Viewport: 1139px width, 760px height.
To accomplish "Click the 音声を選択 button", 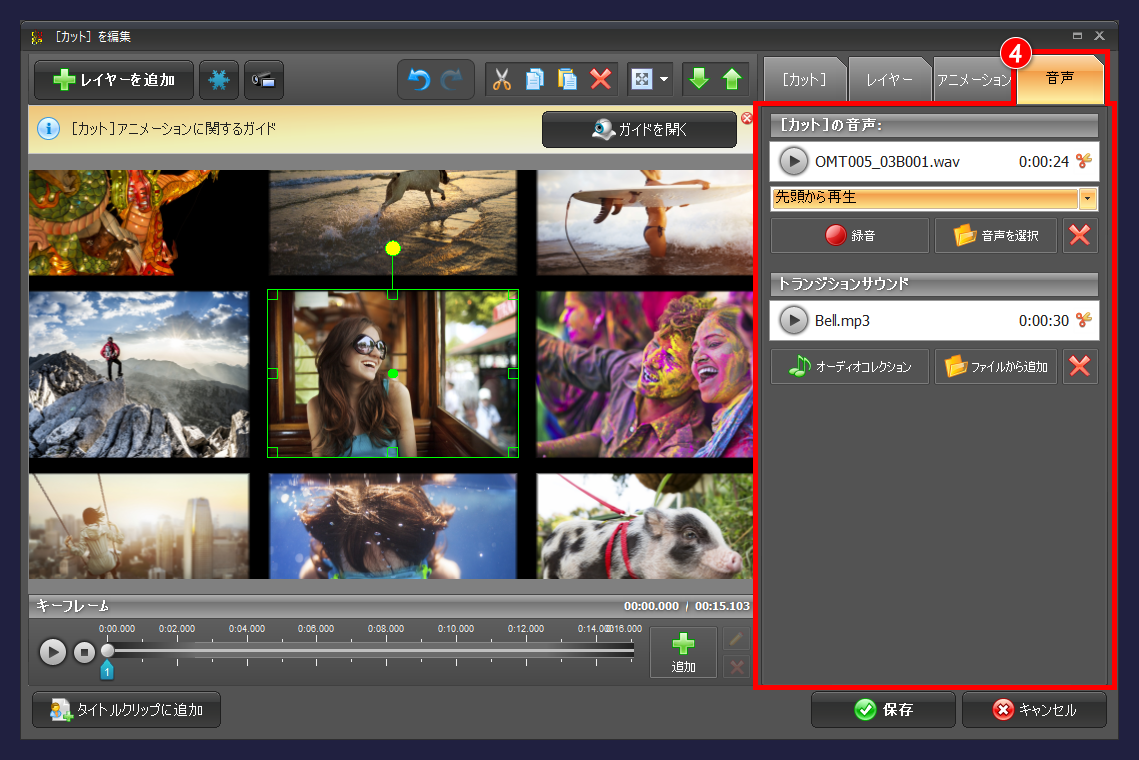I will 995,236.
